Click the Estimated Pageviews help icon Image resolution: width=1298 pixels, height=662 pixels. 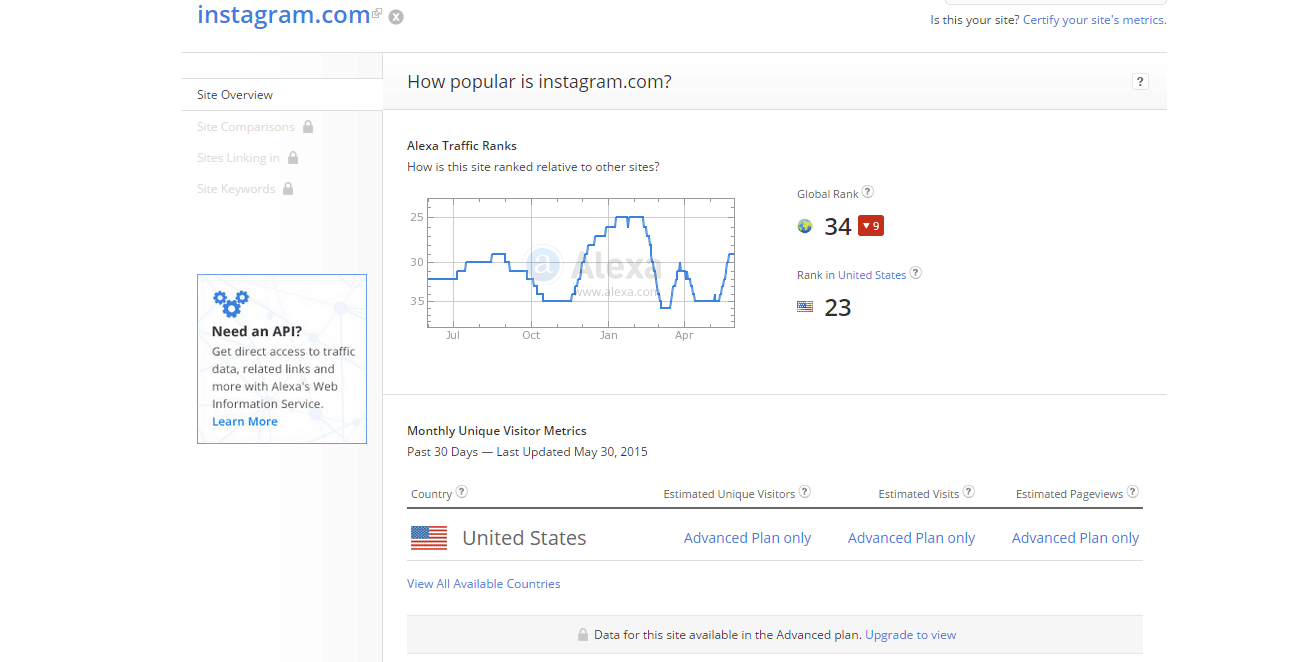[1133, 492]
